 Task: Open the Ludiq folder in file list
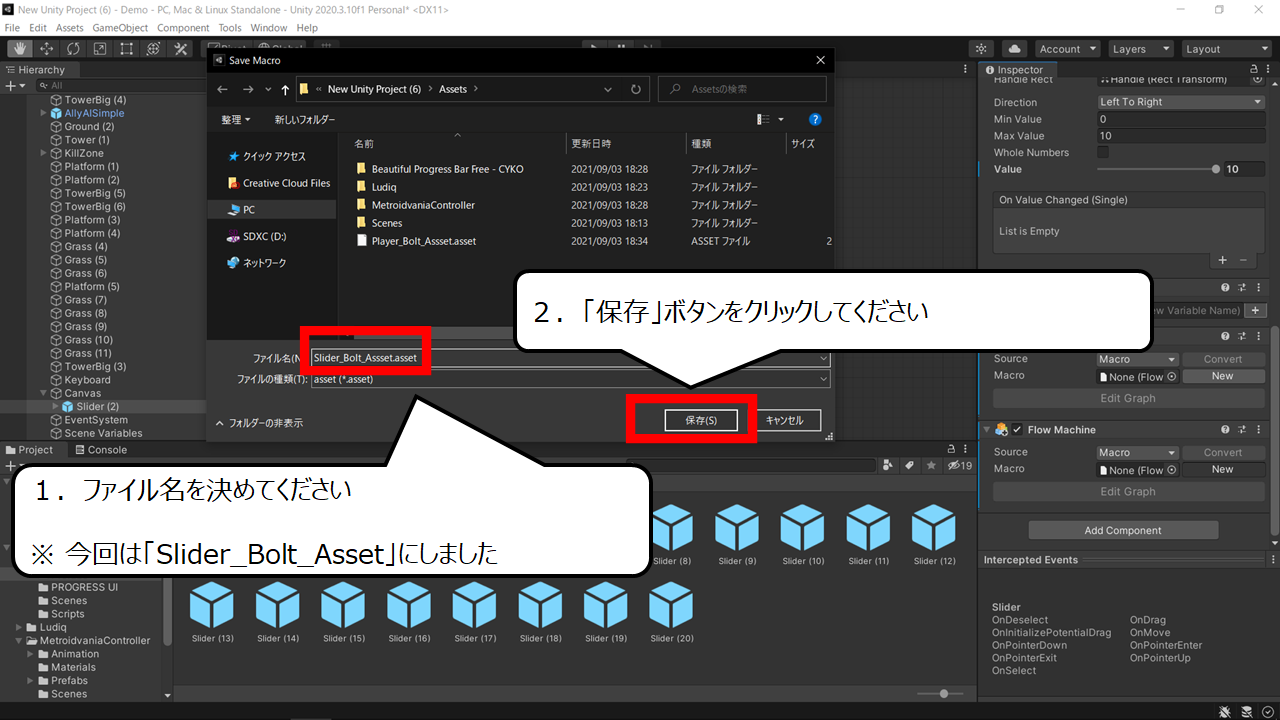coord(386,187)
